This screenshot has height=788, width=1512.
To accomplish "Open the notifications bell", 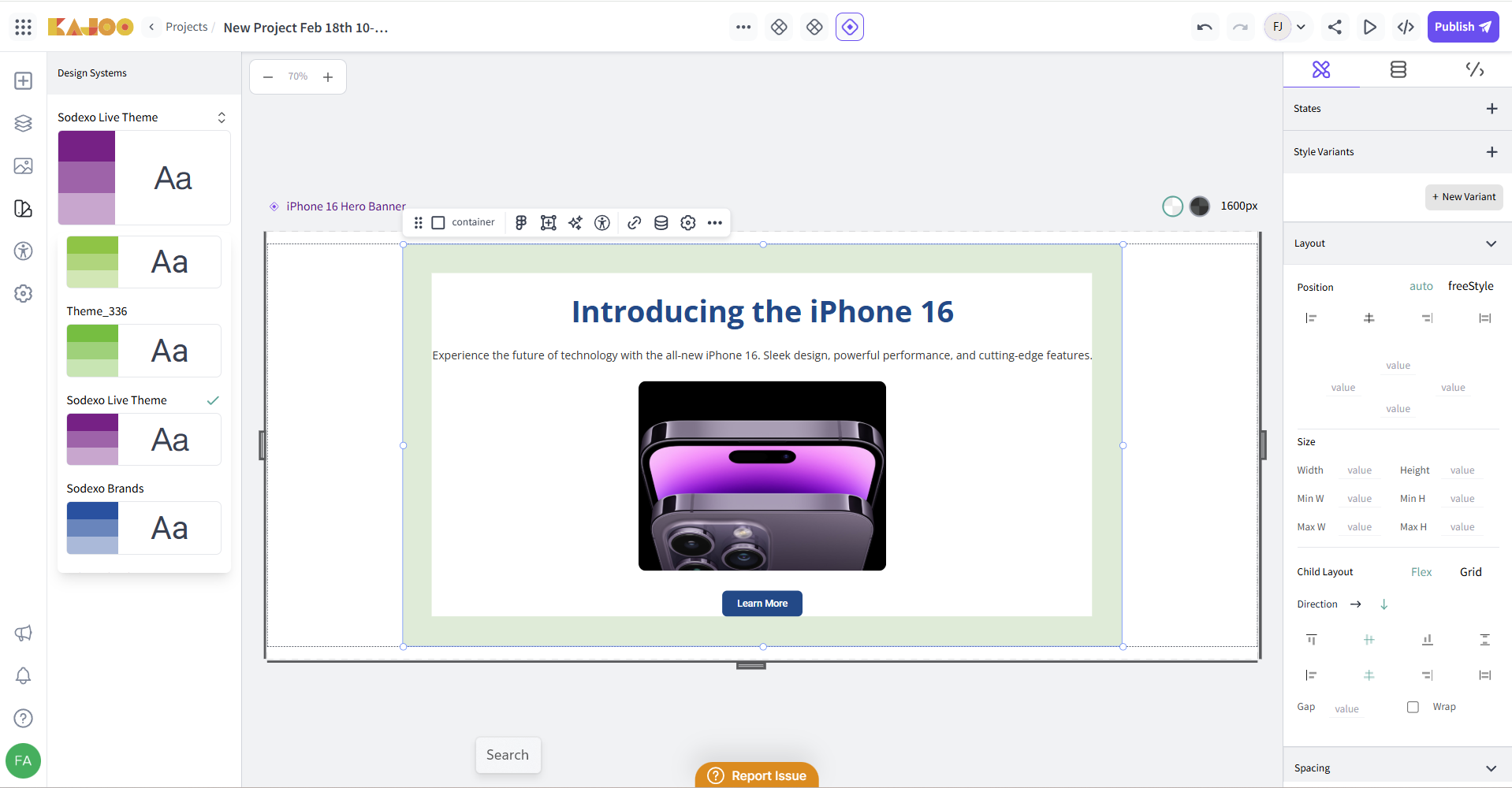I will 24,675.
